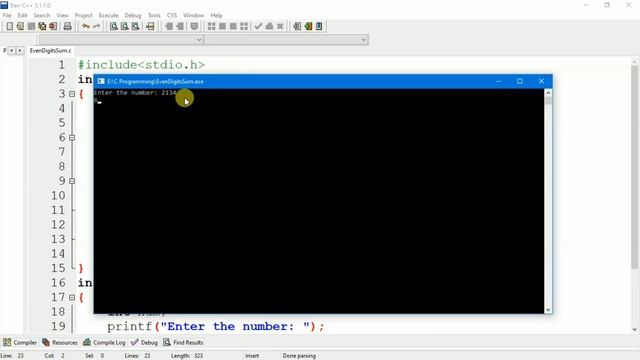This screenshot has height=360, width=640.
Task: Click the editor scrollbar down arrow
Action: 634,329
